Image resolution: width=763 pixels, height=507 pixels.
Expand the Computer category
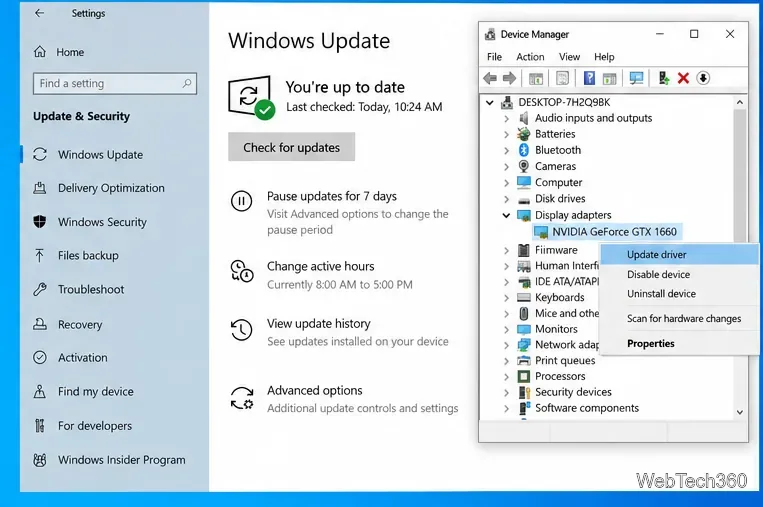point(507,183)
